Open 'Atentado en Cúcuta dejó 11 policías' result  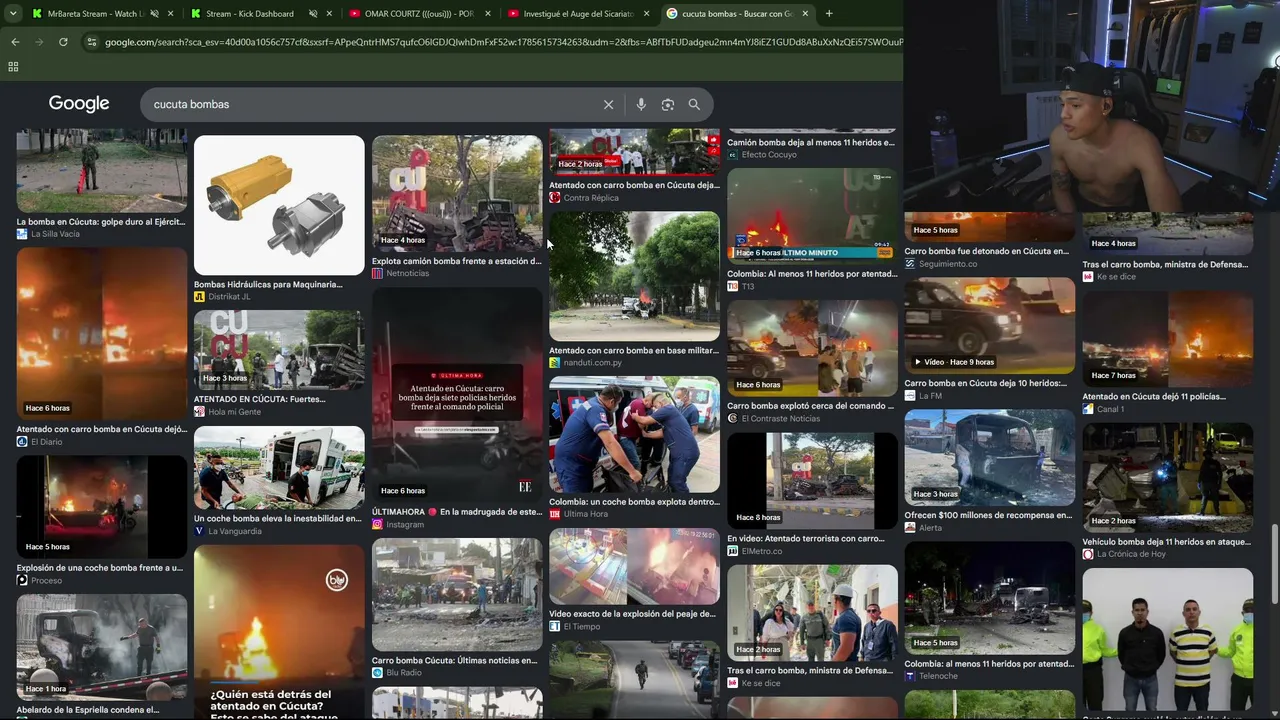(1154, 397)
